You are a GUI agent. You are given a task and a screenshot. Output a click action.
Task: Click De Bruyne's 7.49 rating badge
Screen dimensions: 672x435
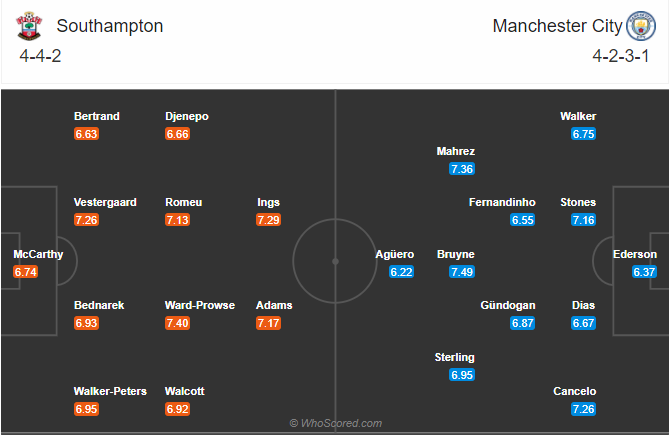point(462,272)
